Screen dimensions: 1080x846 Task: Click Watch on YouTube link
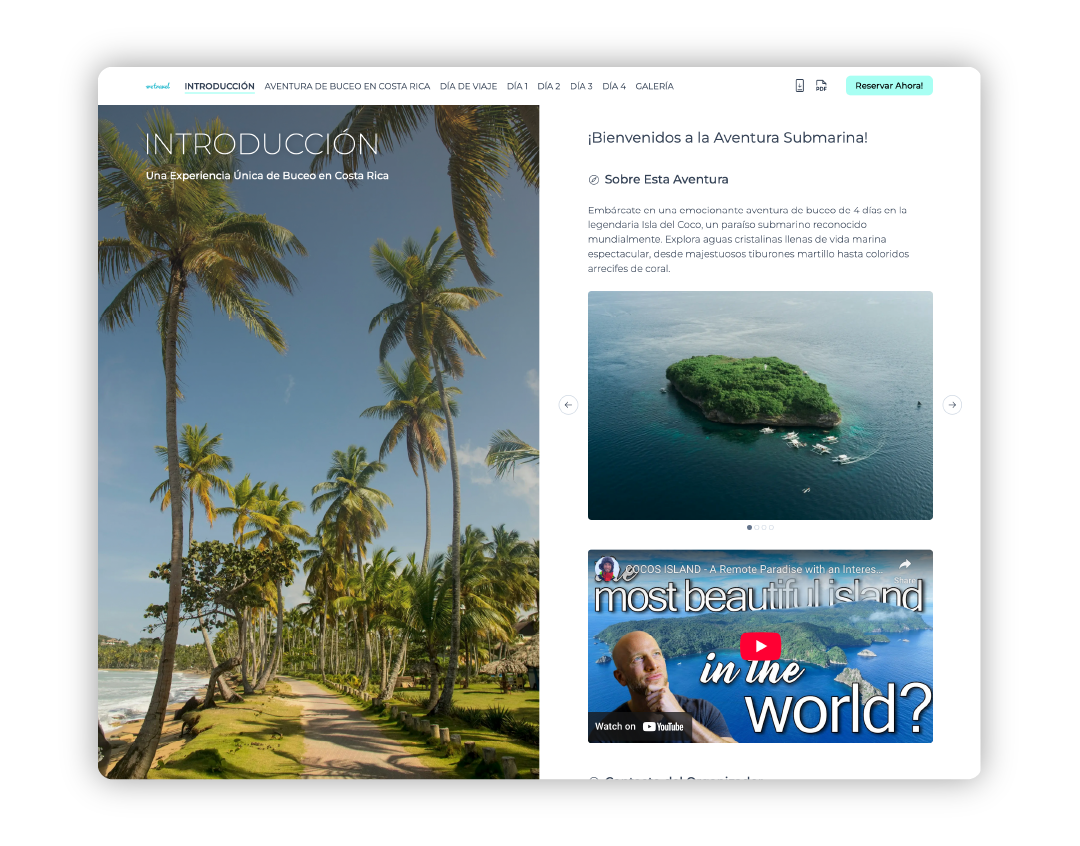click(x=639, y=726)
